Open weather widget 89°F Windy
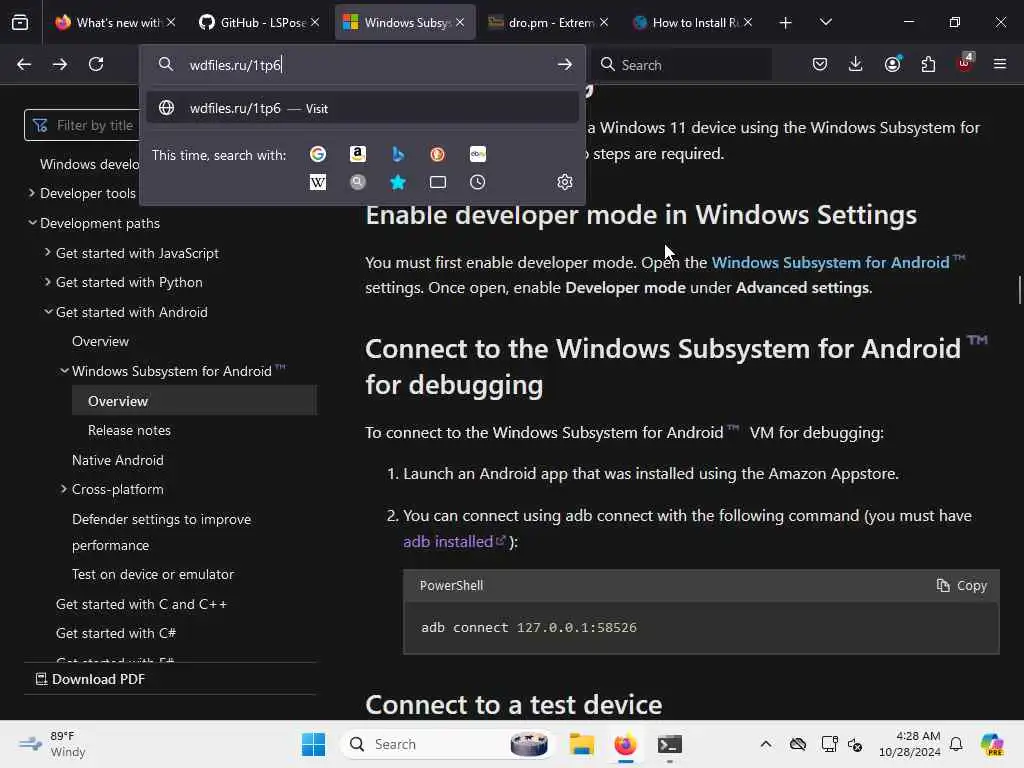The height and width of the screenshot is (768, 1024). (x=52, y=744)
